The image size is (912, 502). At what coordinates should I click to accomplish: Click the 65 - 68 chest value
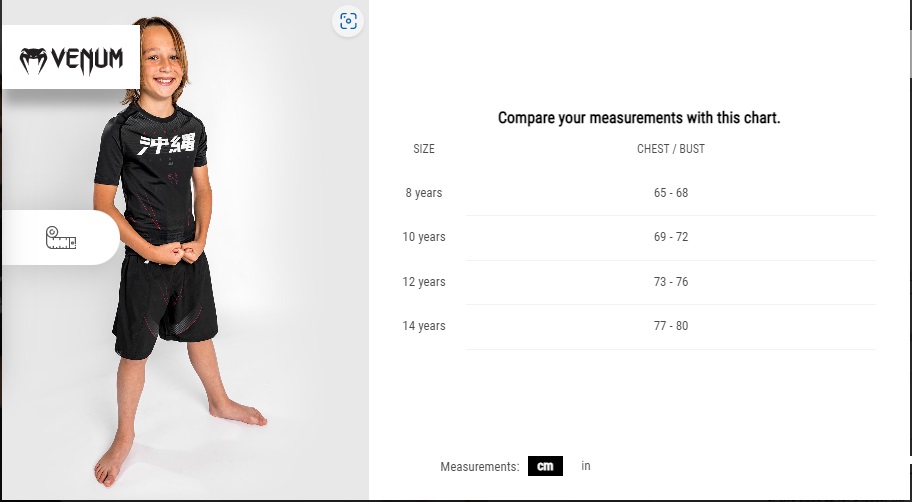(671, 193)
